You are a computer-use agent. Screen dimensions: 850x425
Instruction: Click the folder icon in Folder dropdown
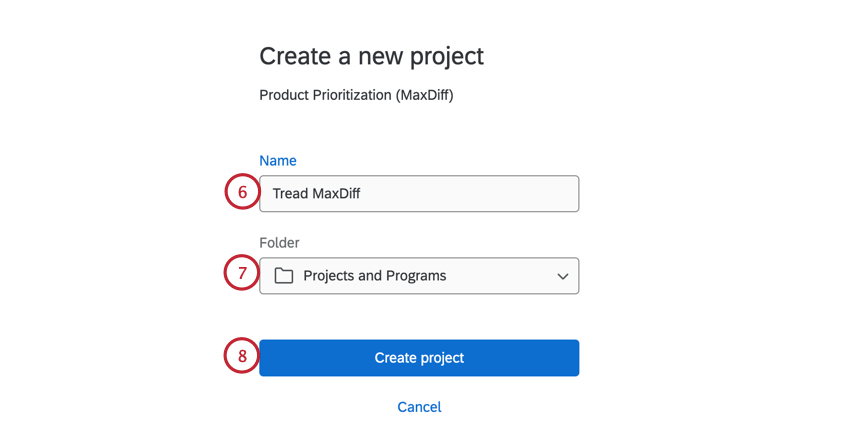(x=284, y=276)
